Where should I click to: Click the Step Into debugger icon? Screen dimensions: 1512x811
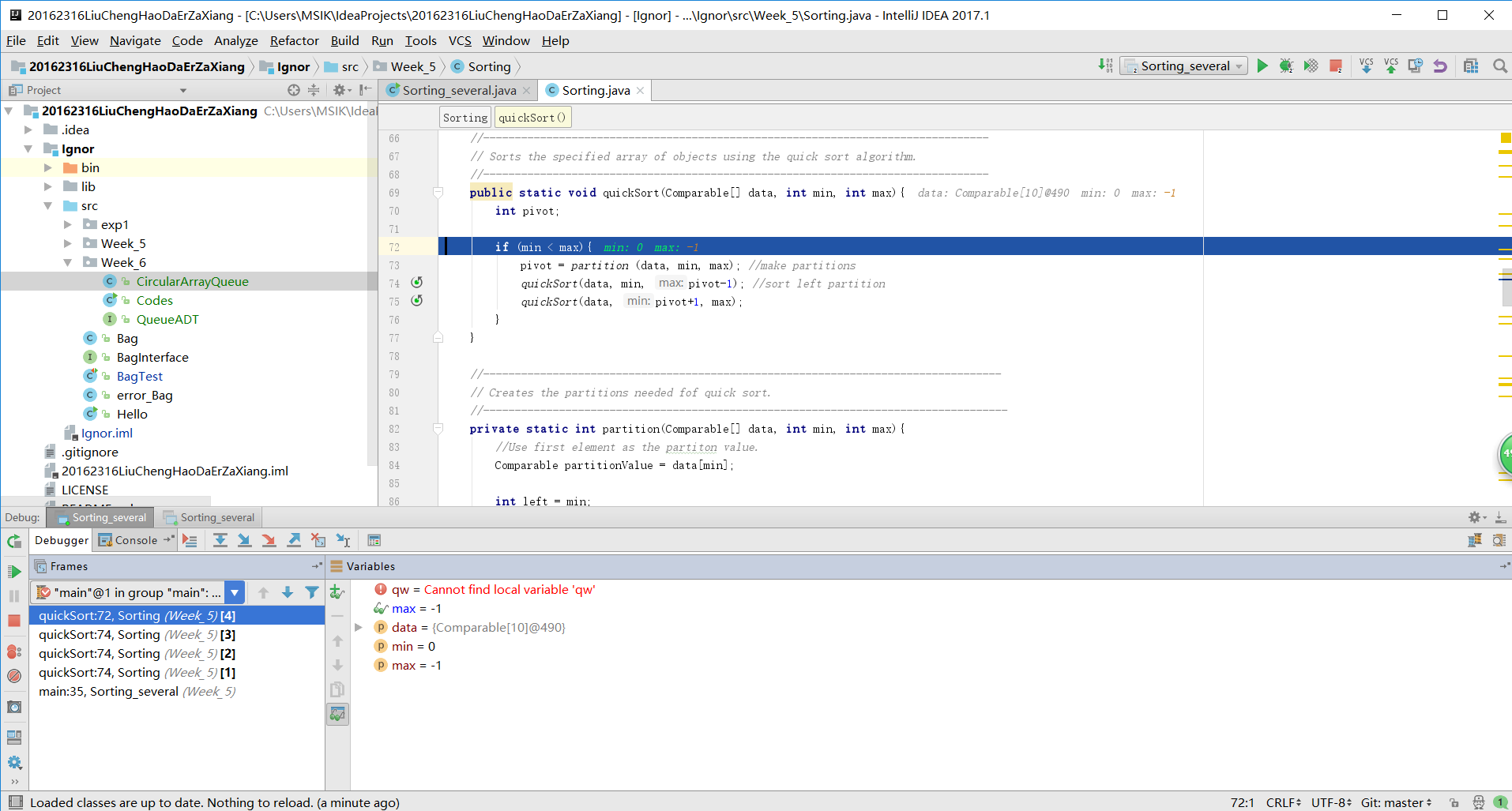tap(245, 540)
